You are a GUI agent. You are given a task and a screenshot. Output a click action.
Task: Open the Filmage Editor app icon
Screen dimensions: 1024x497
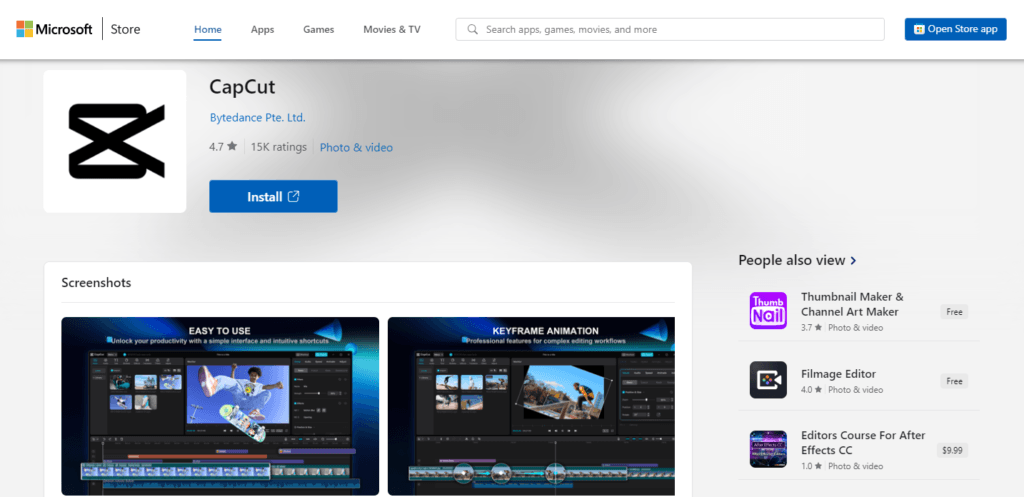tap(768, 380)
